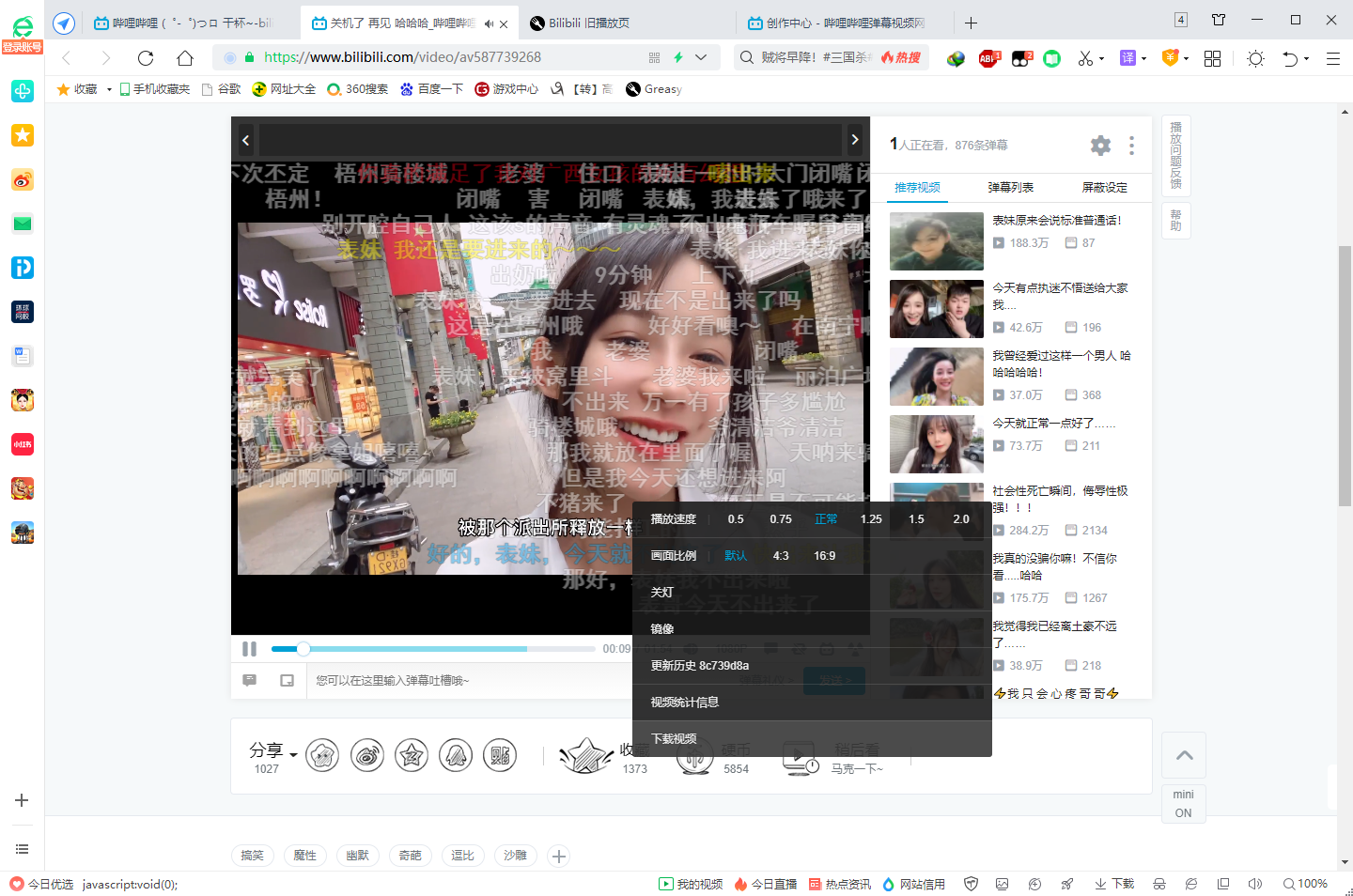Go to next item with right chevron above video
Viewport: 1353px width, 896px height.
[x=855, y=140]
